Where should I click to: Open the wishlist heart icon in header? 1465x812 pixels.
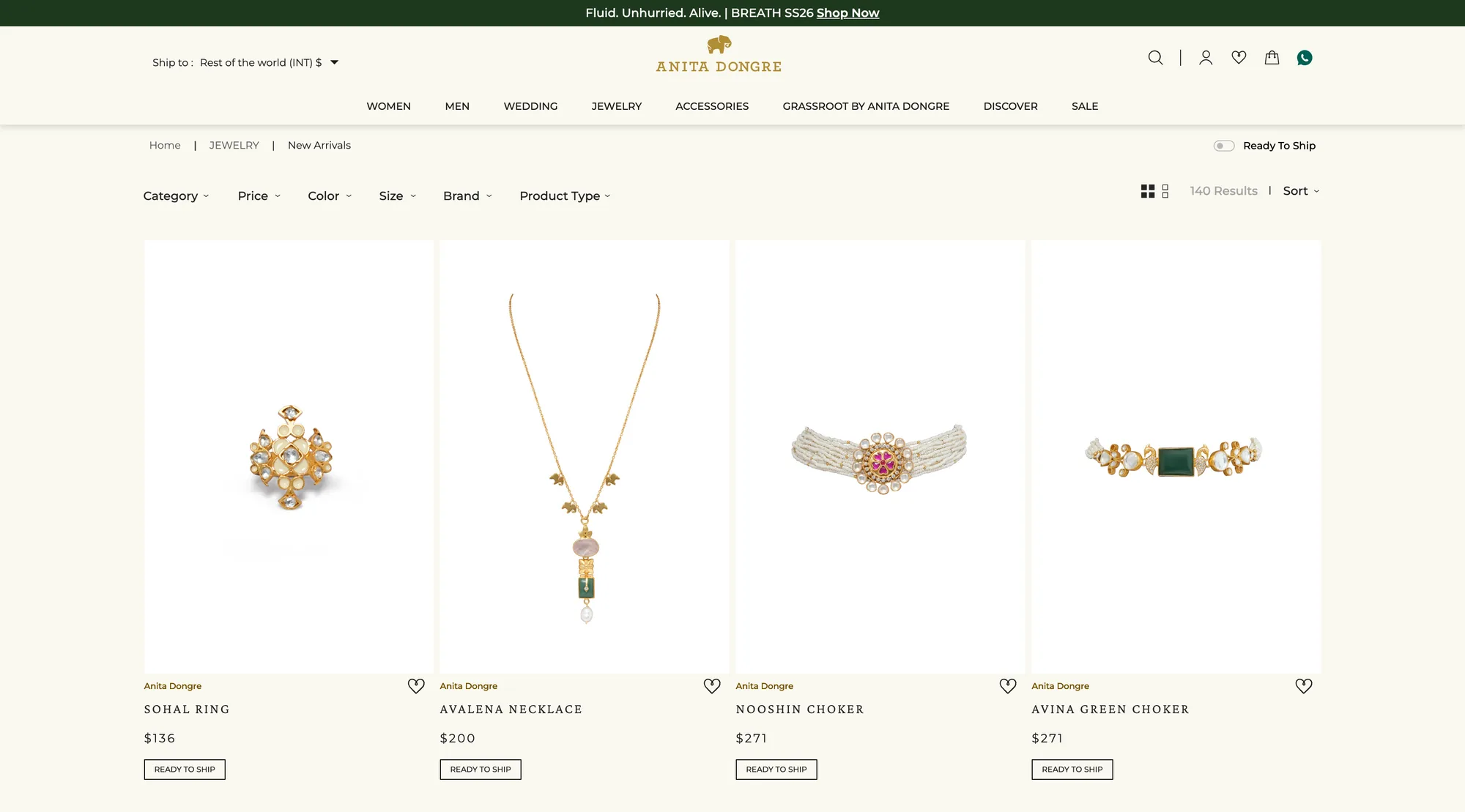click(1239, 57)
